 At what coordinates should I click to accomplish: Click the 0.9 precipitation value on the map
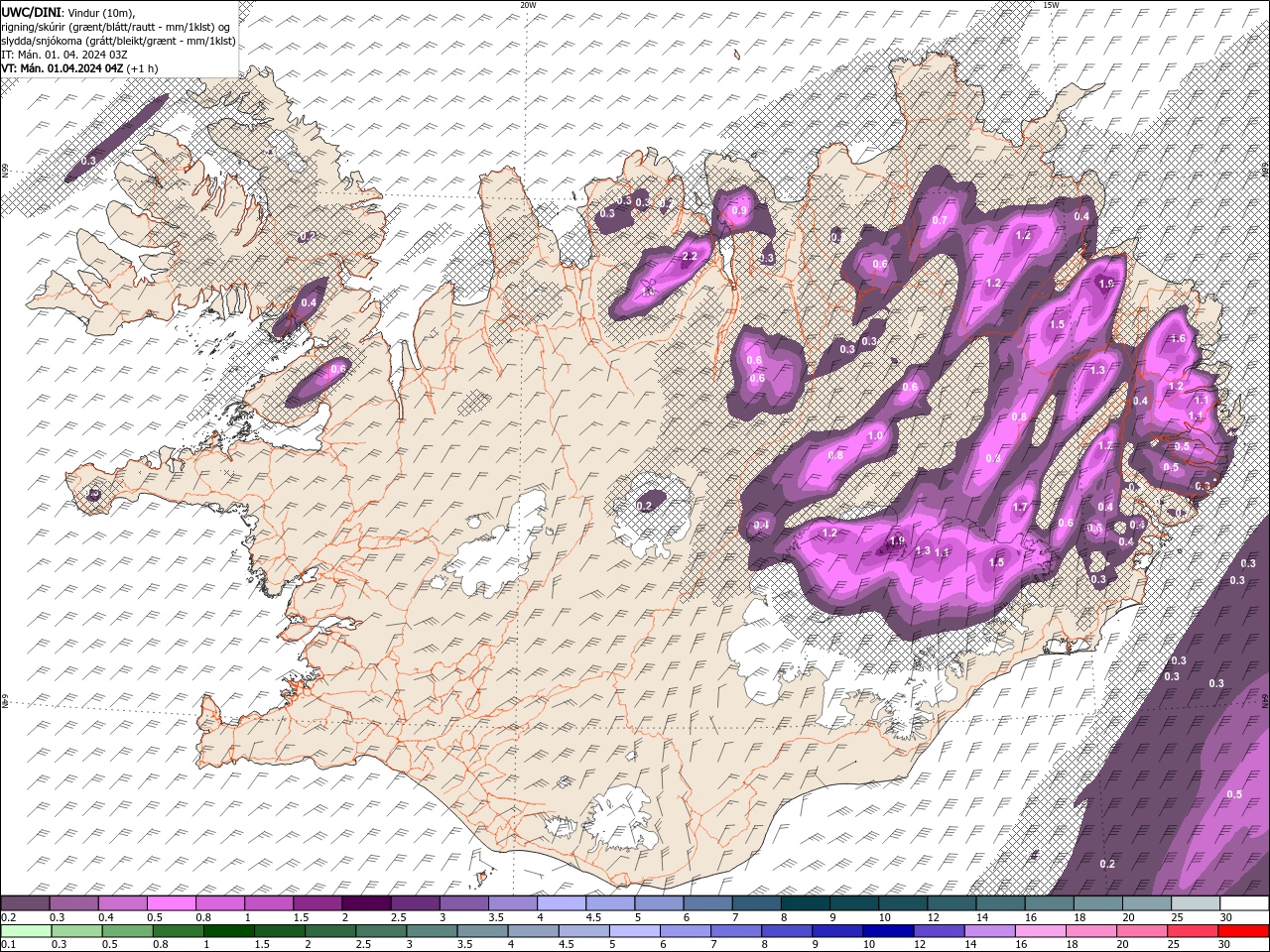(739, 210)
